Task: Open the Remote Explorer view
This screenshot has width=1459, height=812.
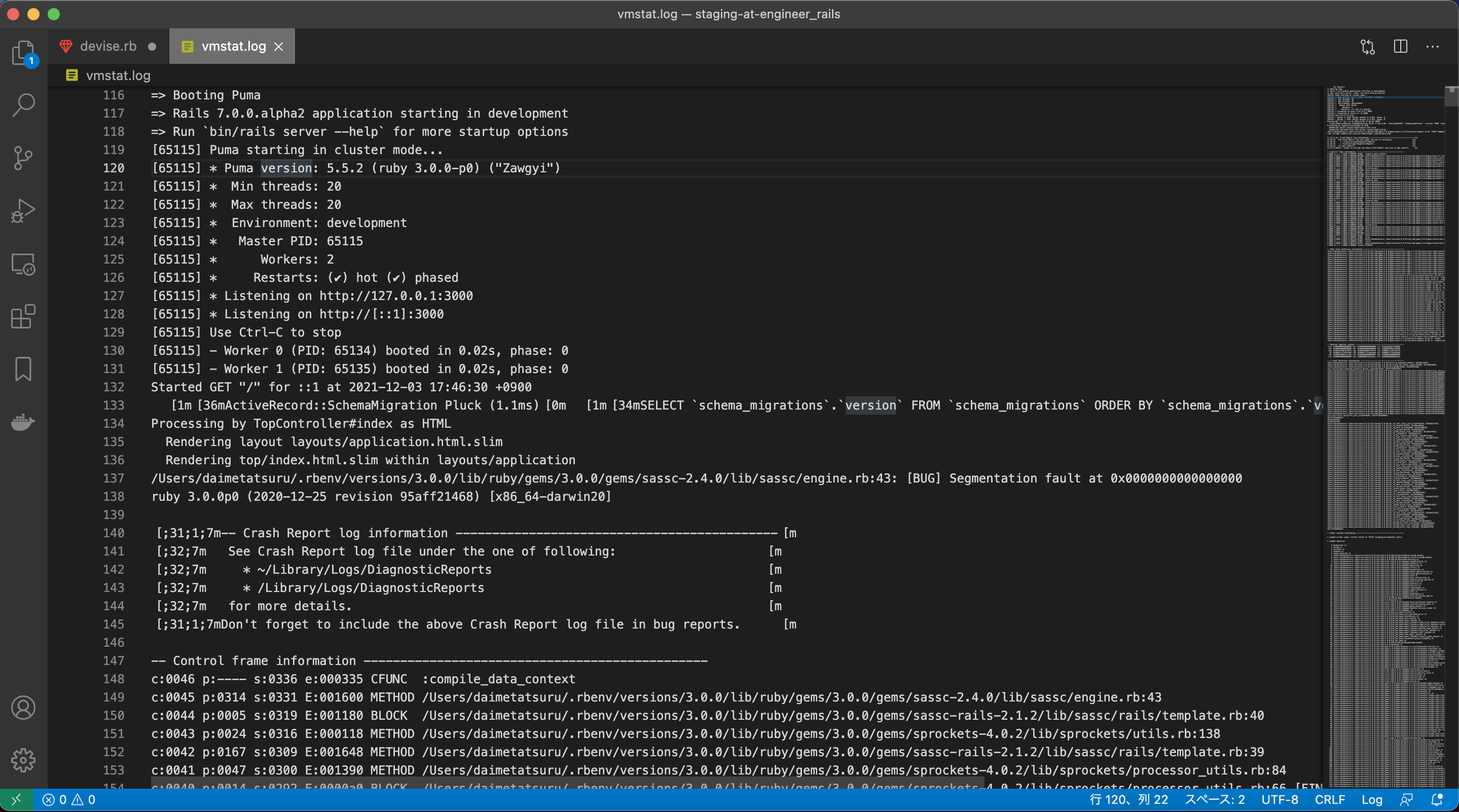Action: 23,264
